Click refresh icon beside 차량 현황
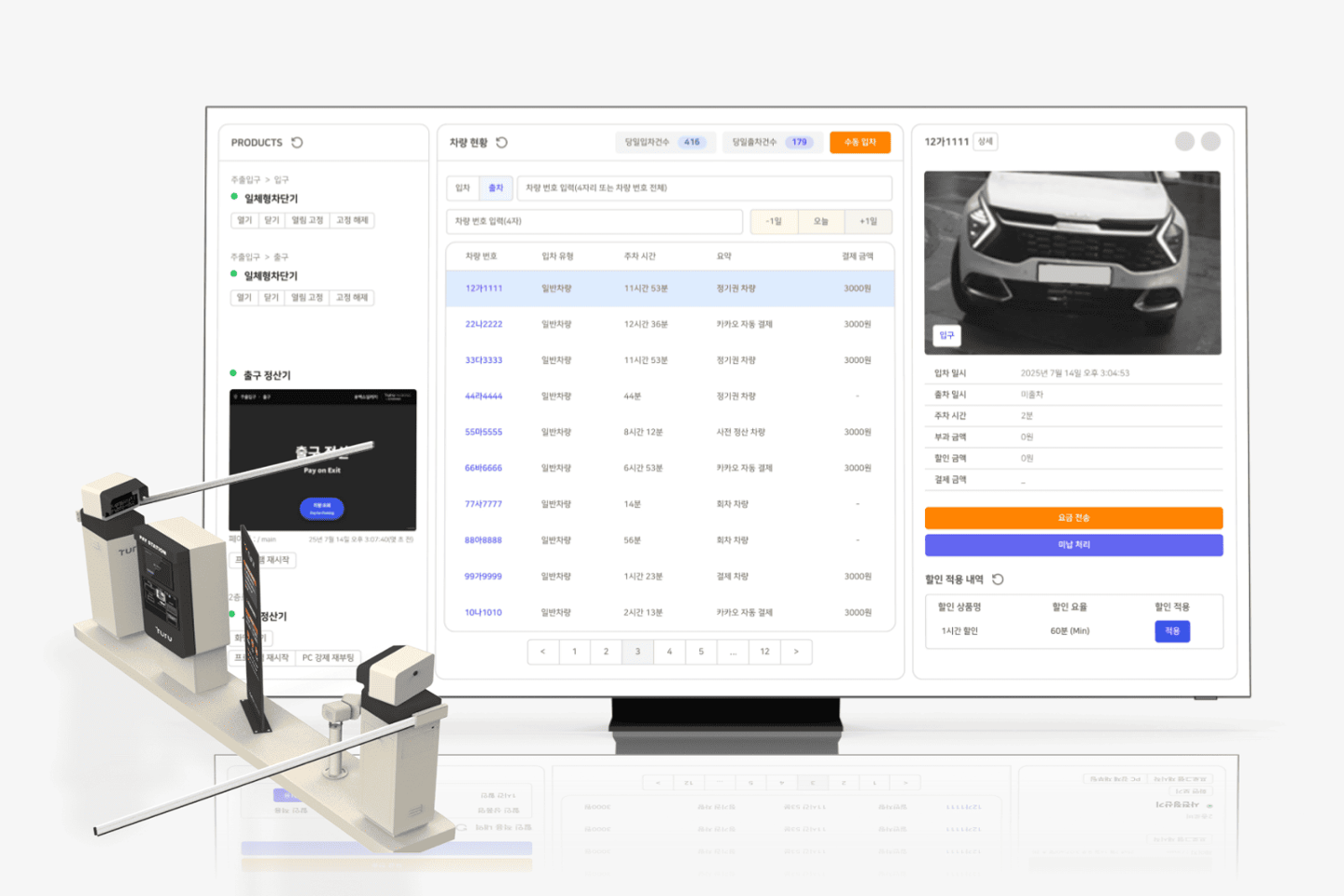Viewport: 1344px width, 896px height. [x=501, y=143]
